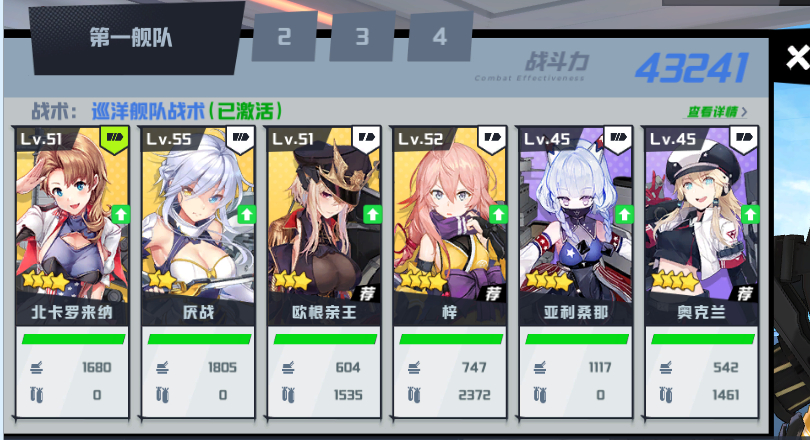The image size is (810, 440).
Task: Click green upgrade arrow on 厌战 card
Action: tap(246, 214)
